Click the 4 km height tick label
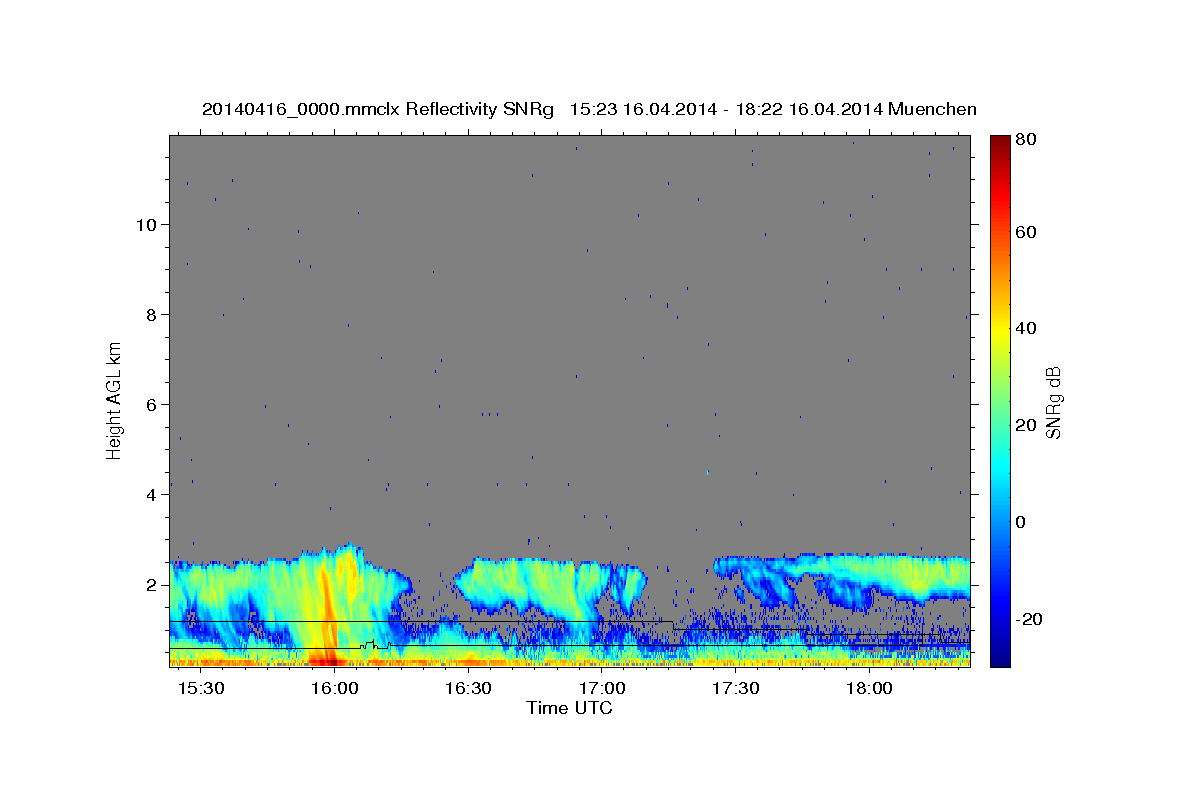The width and height of the screenshot is (1200, 800). coord(153,494)
